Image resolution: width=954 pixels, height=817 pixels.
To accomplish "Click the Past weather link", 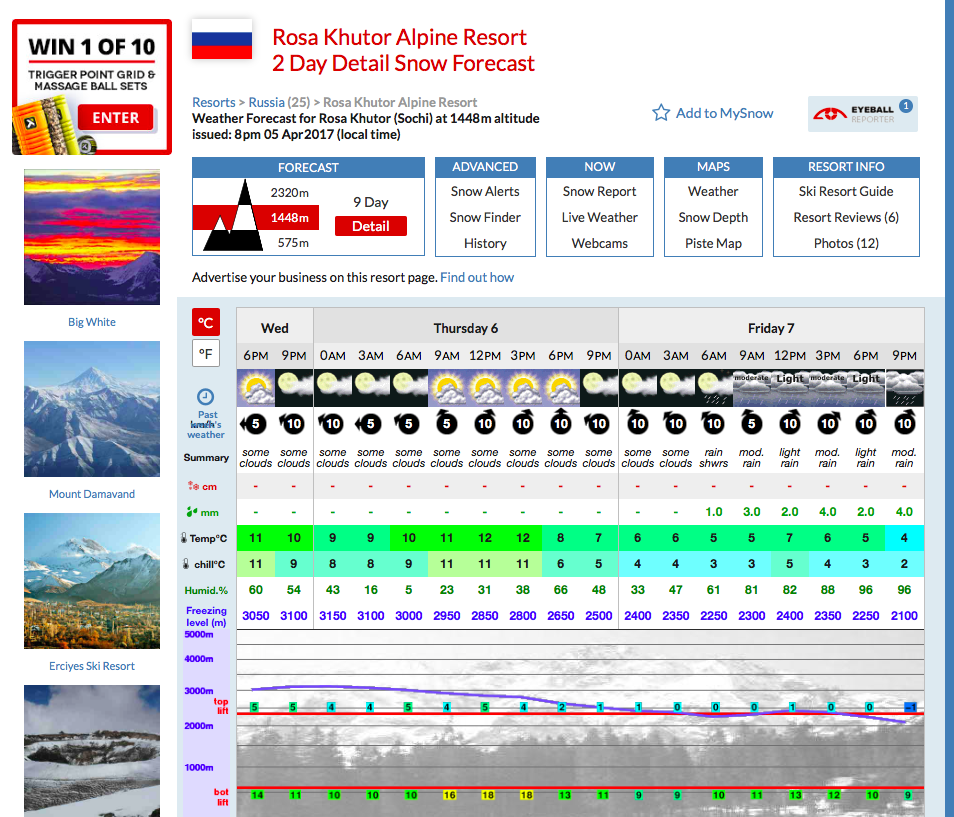I will (206, 425).
